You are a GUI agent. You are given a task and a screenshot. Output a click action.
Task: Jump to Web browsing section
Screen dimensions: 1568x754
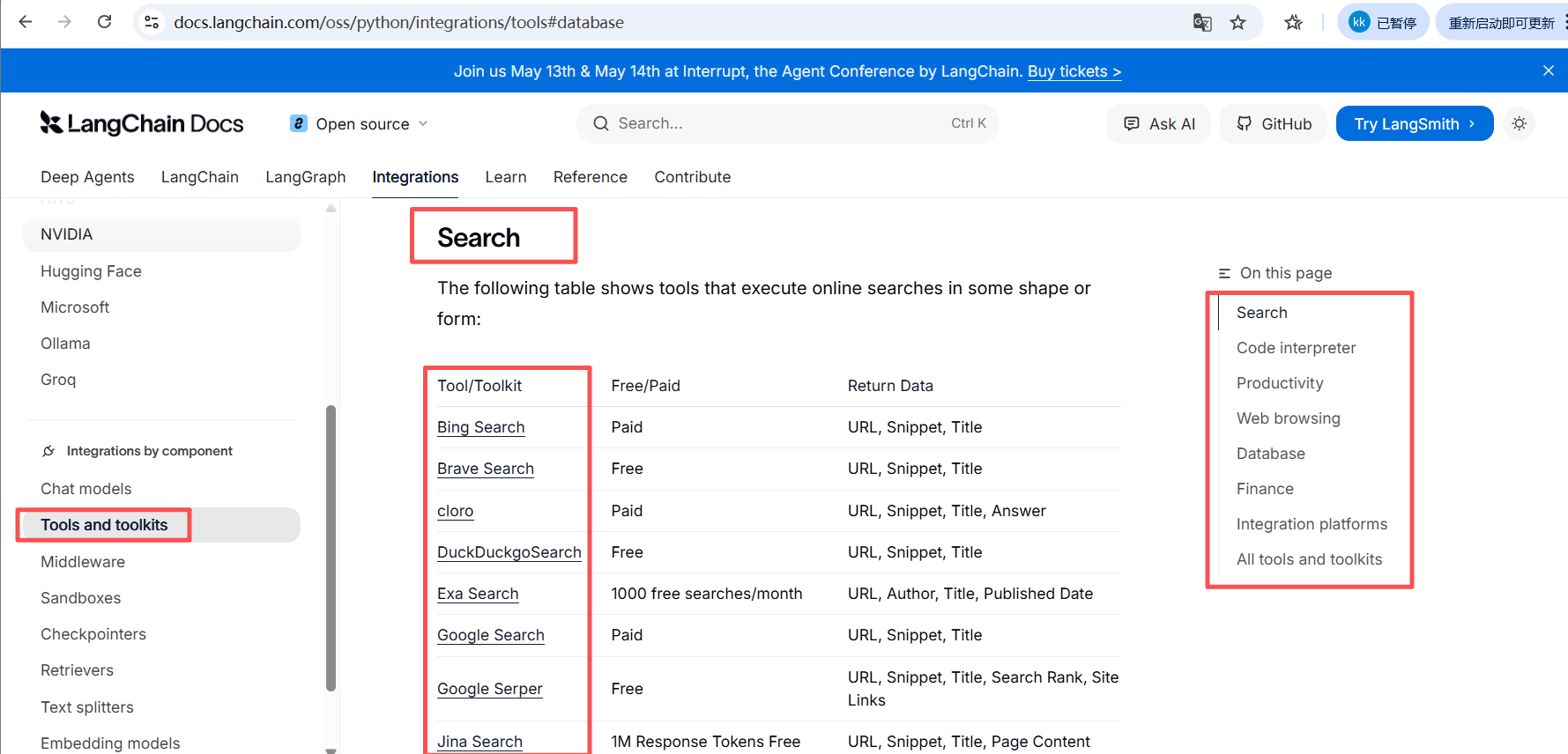coord(1289,418)
